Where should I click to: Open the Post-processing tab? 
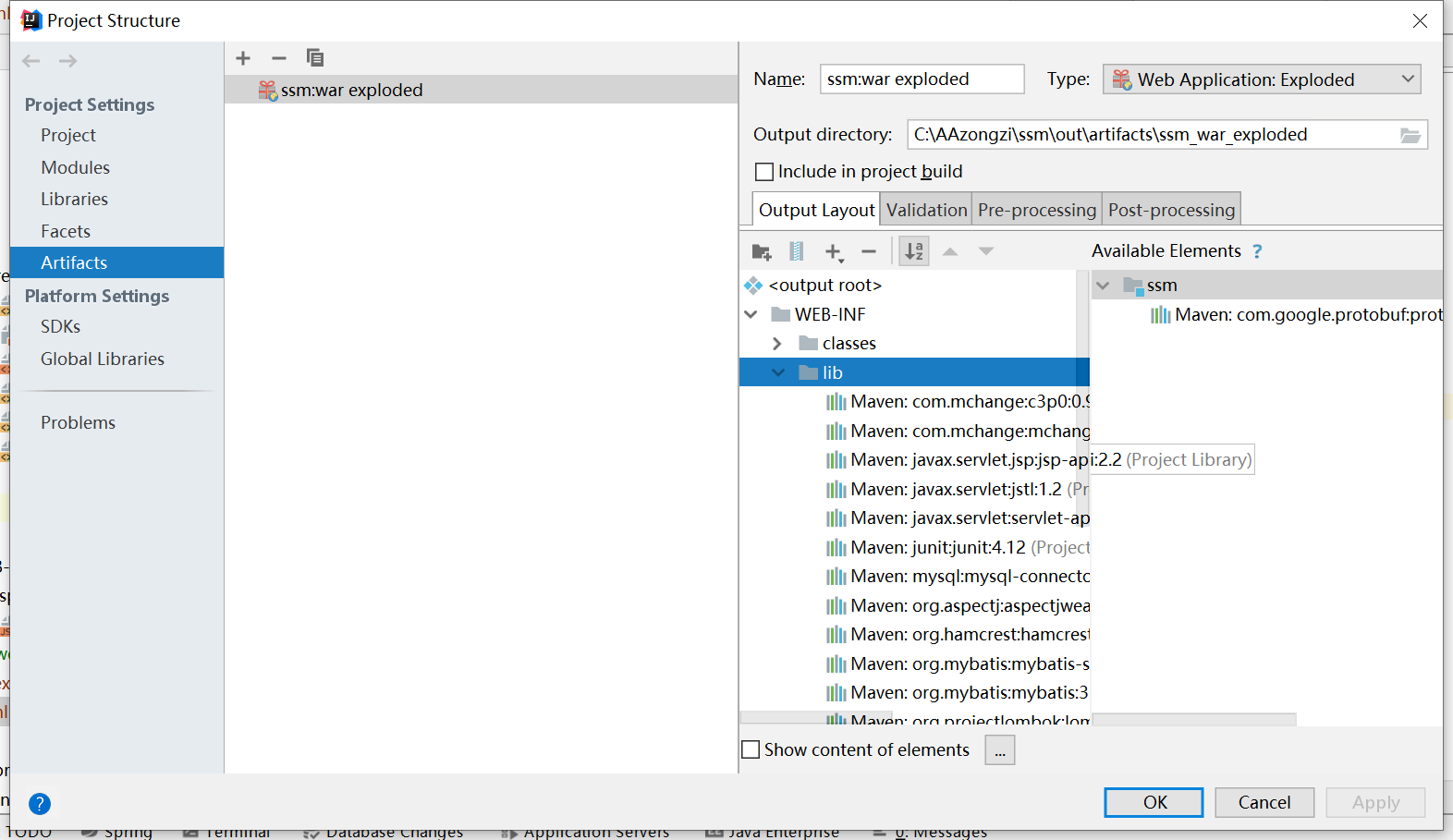click(x=1171, y=210)
